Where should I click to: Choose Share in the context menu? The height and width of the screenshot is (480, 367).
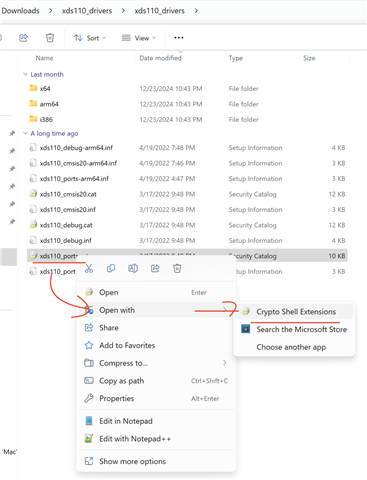(x=156, y=328)
